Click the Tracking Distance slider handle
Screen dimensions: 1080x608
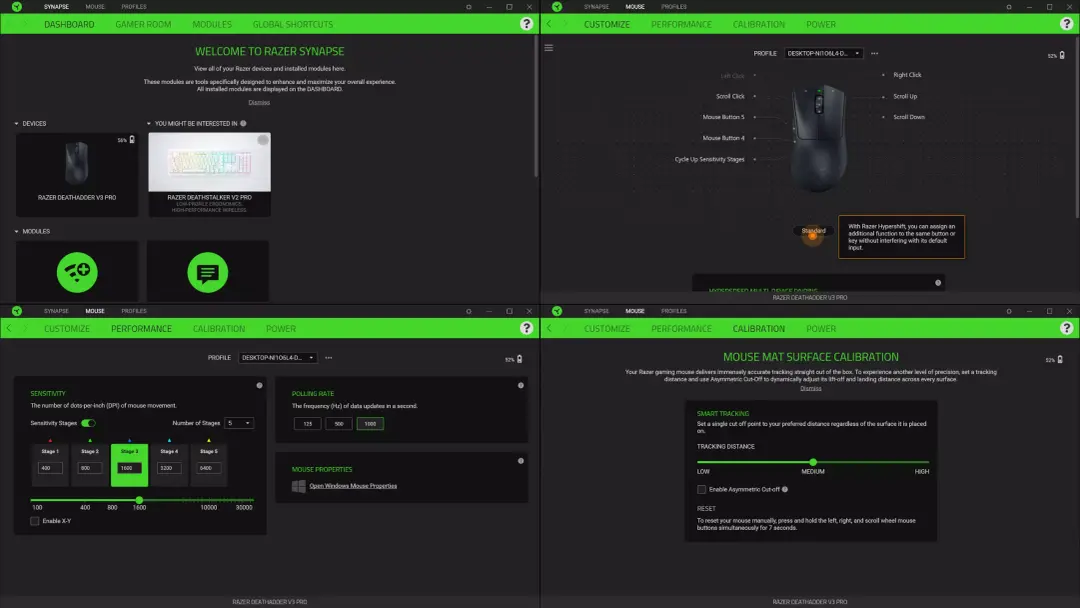point(813,462)
